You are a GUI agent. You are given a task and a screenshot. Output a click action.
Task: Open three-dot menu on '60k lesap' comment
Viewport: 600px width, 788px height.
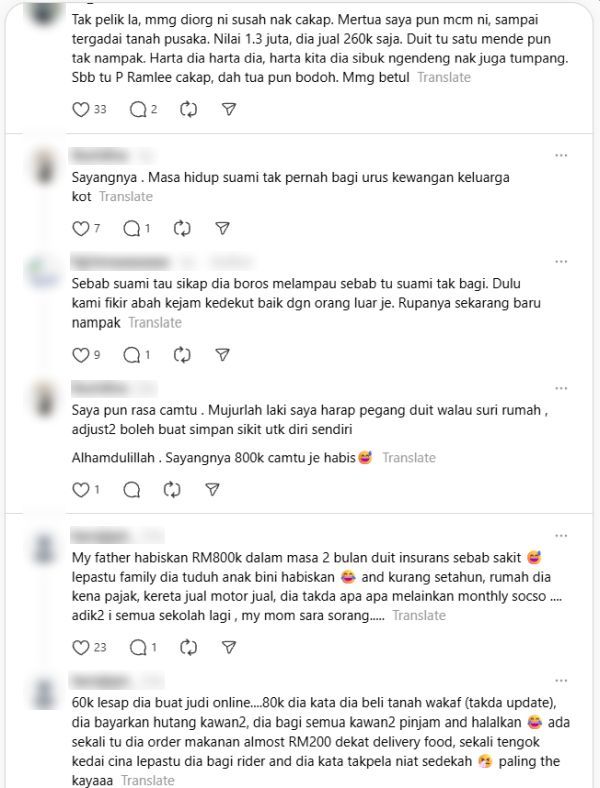(x=561, y=680)
